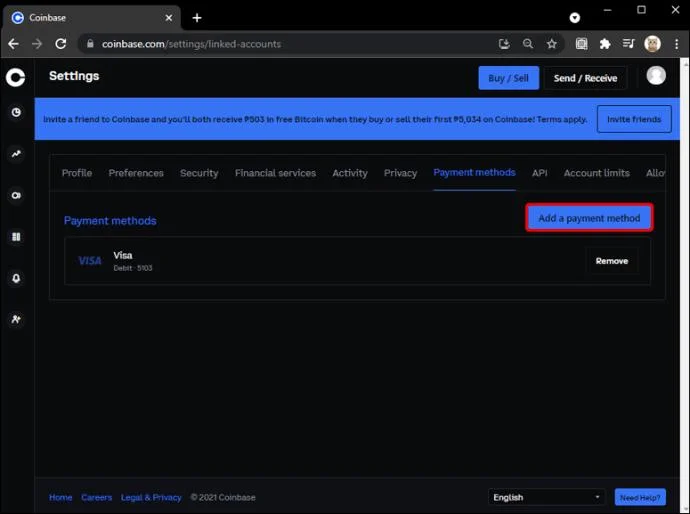This screenshot has height=514, width=690.
Task: Open the Home footer link
Action: (x=61, y=498)
